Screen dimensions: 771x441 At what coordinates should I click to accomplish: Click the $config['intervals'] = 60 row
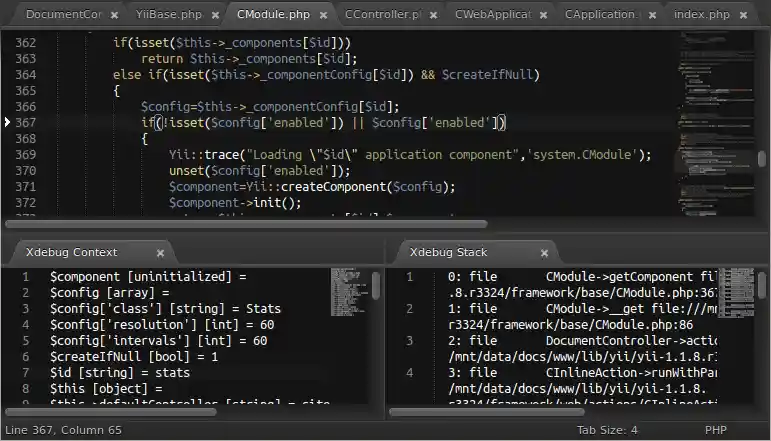coord(158,341)
